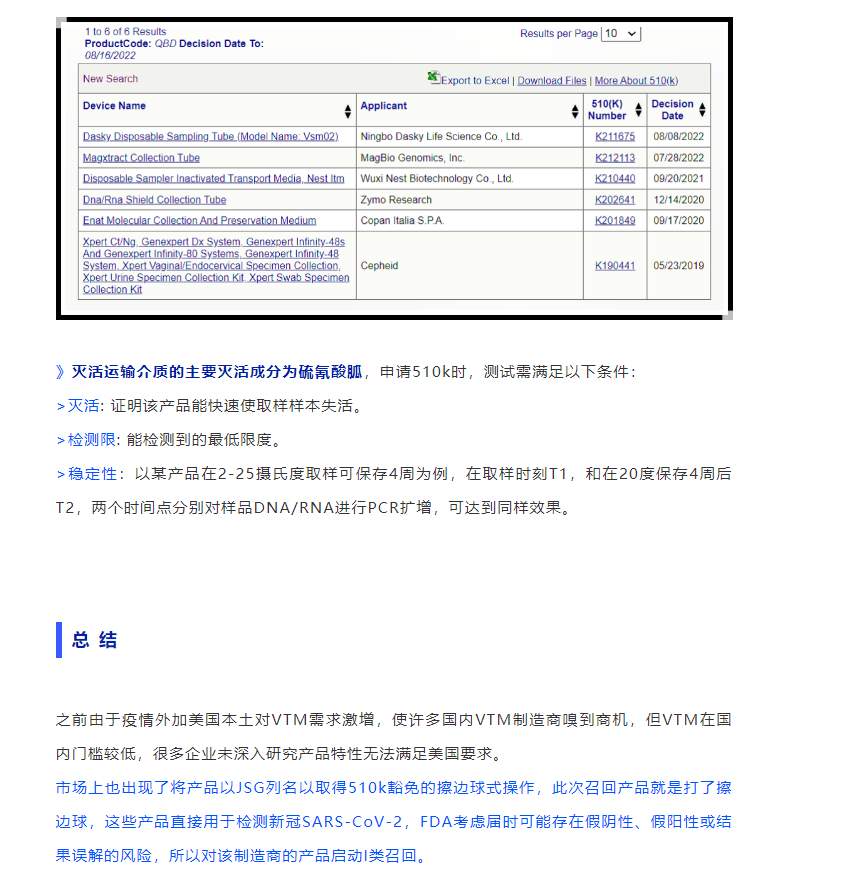This screenshot has height=896, width=849.
Task: Open 510(k) number K202641
Action: tap(615, 199)
